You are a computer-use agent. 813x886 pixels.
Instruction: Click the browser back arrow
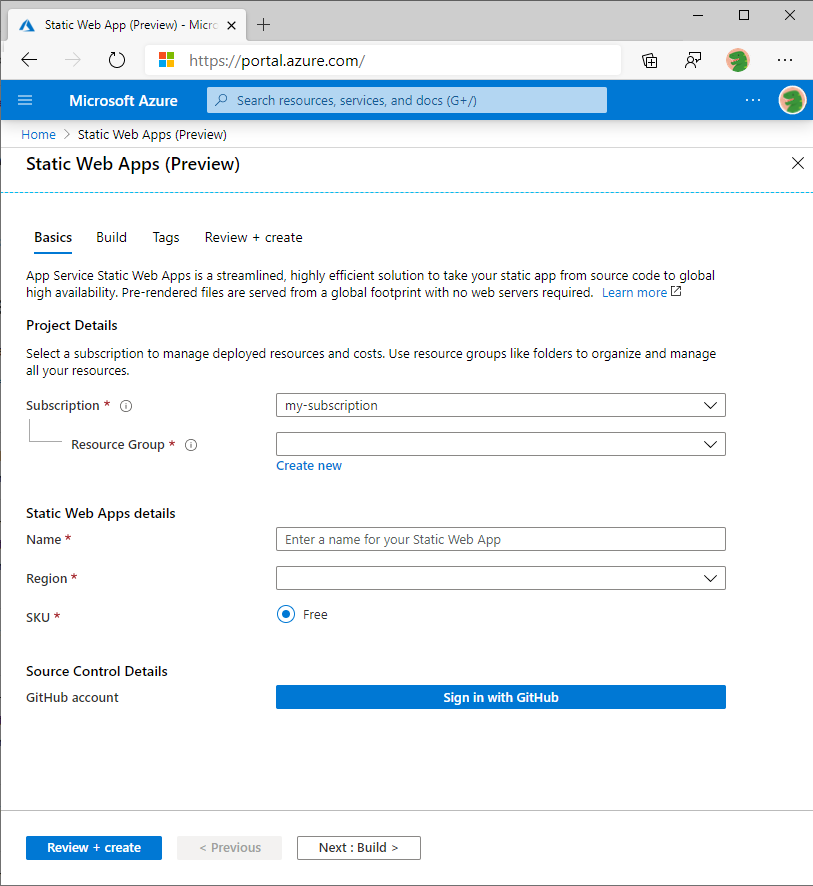[29, 60]
